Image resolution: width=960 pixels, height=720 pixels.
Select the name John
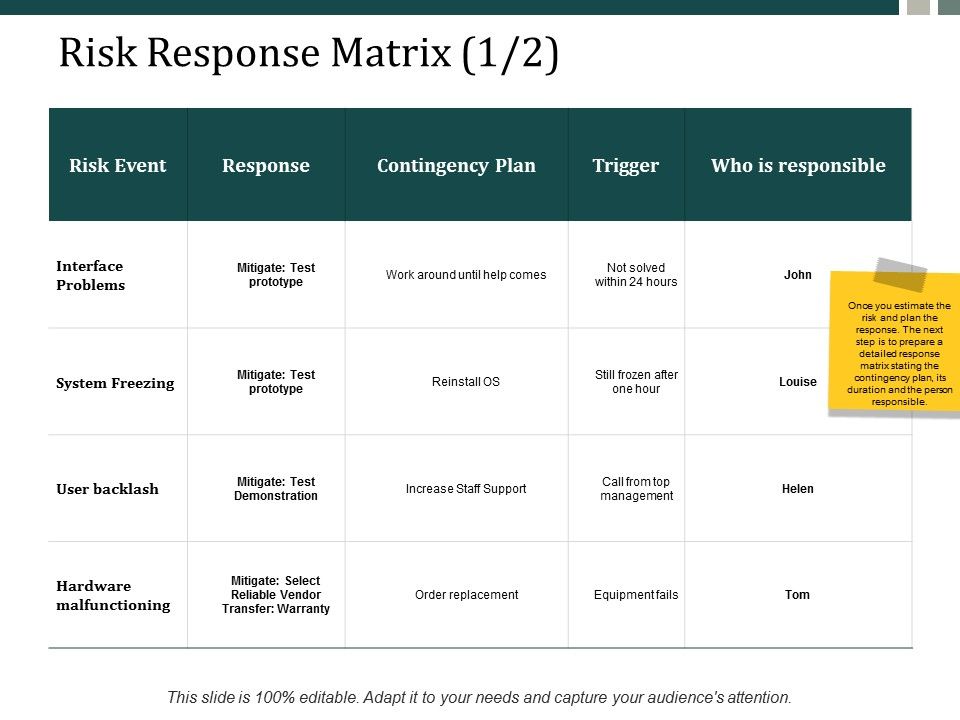point(798,275)
